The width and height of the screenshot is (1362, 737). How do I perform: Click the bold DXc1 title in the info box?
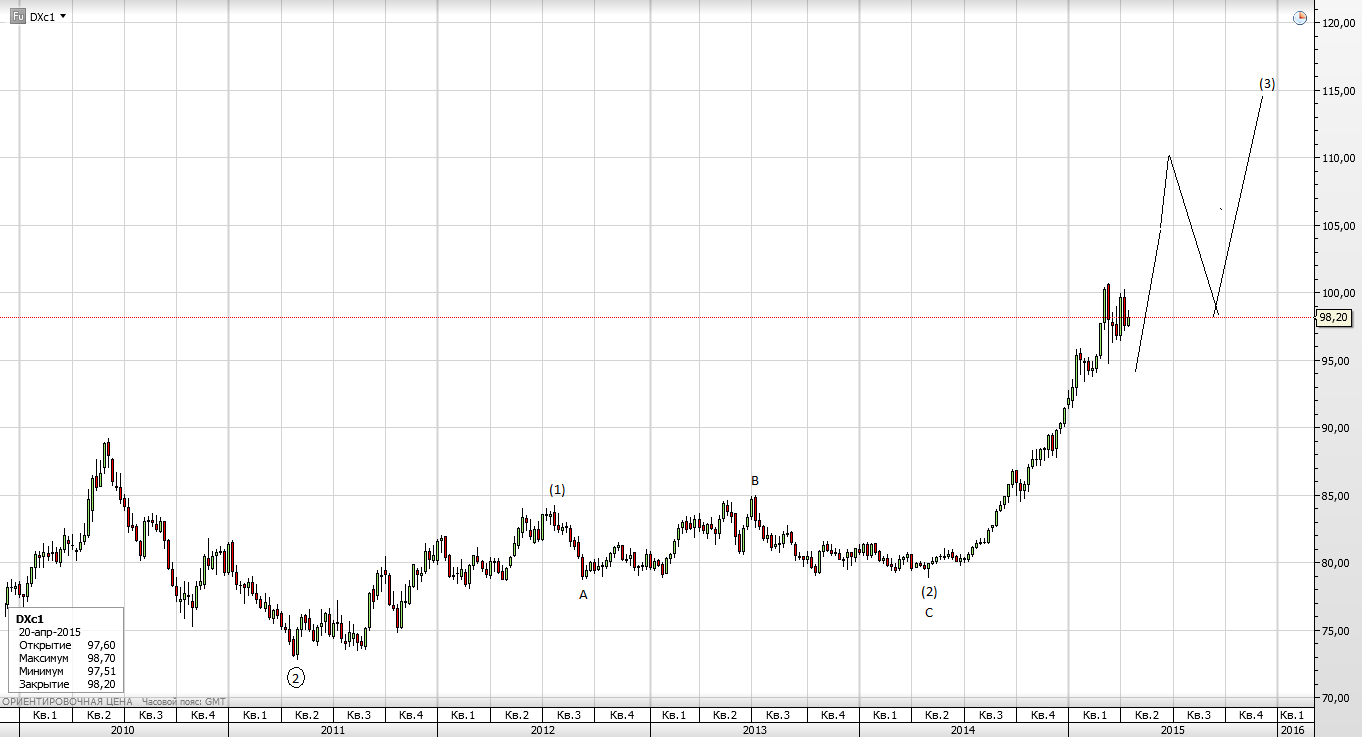(30, 620)
